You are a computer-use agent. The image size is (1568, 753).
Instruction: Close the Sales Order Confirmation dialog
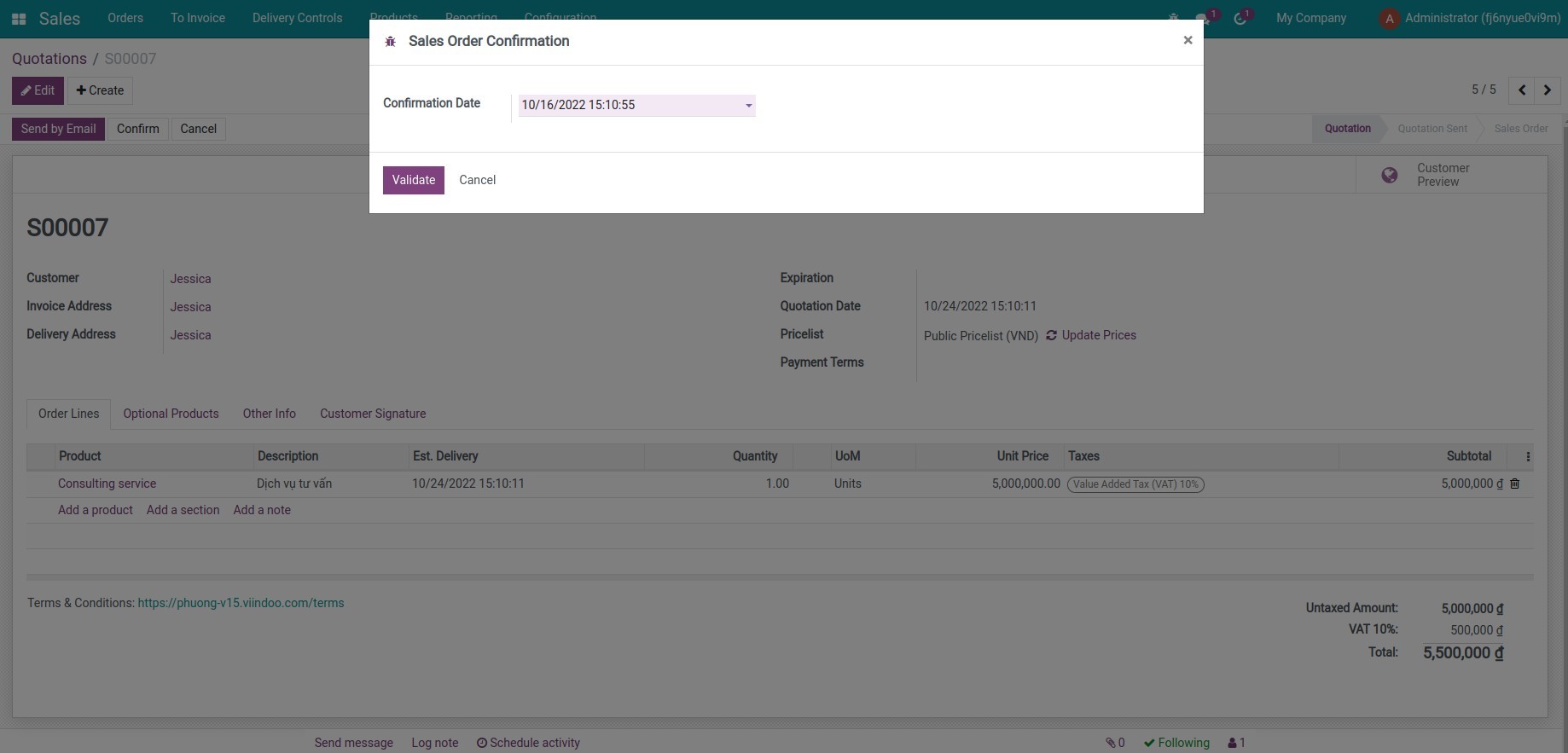[x=1188, y=40]
